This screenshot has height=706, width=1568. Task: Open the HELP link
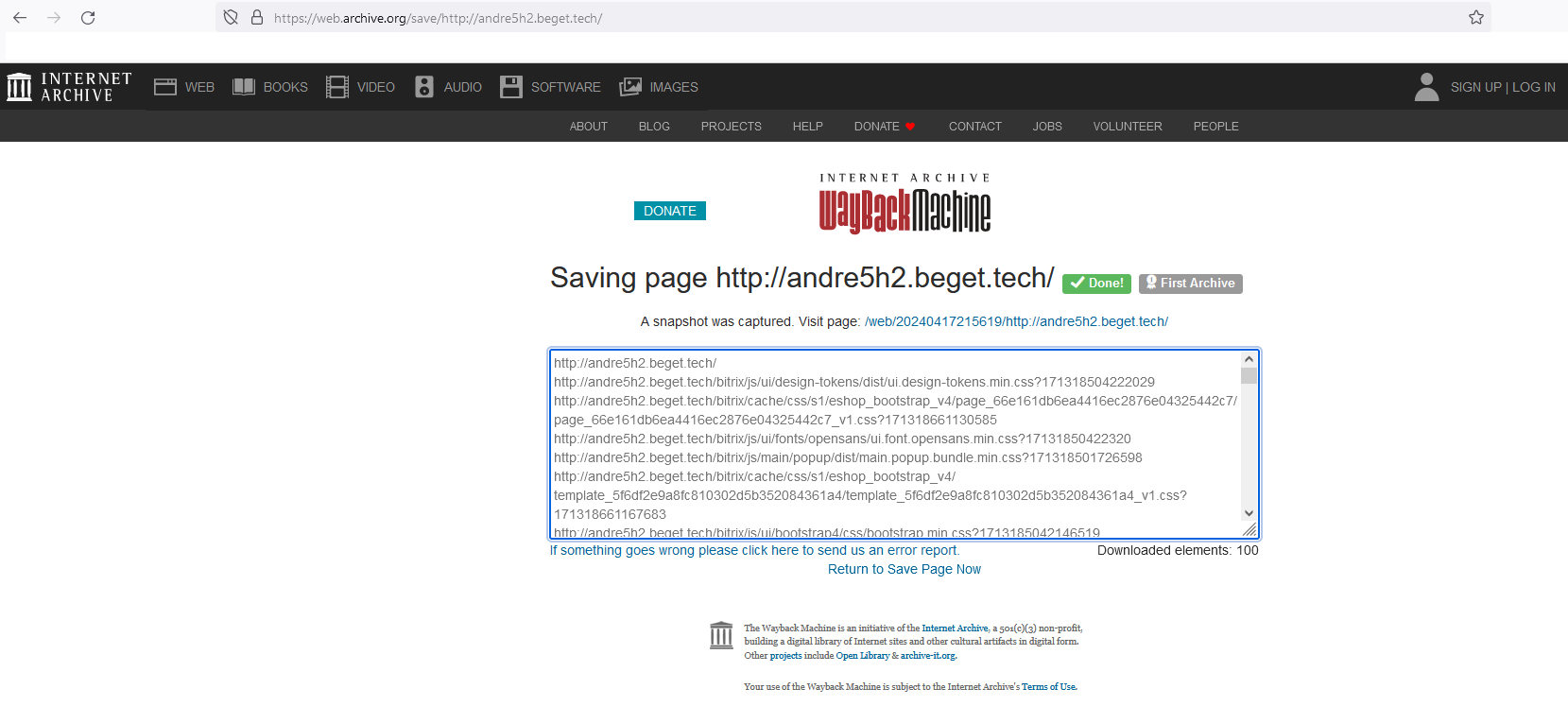[808, 127]
